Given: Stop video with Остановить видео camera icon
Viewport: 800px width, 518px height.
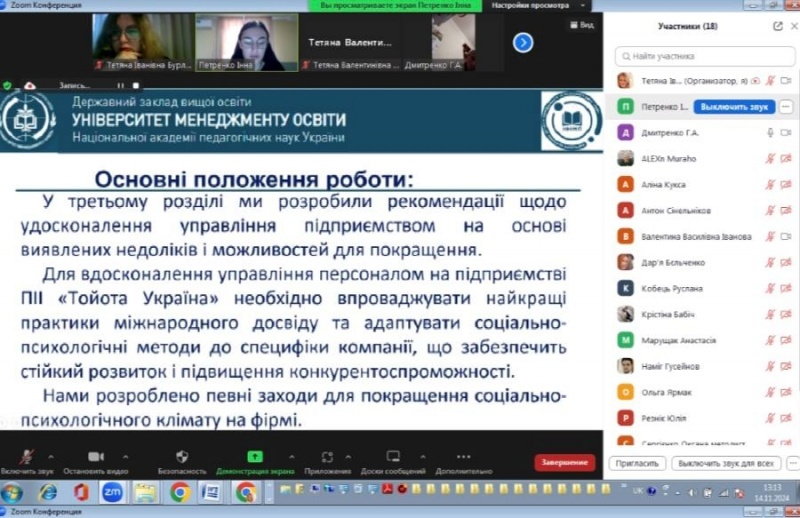Looking at the screenshot, I should coord(96,456).
